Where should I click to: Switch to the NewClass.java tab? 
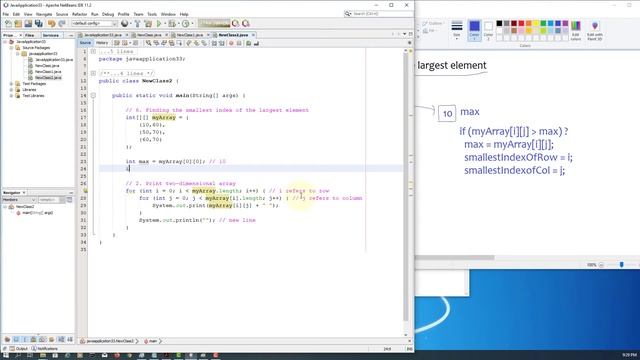coord(149,35)
